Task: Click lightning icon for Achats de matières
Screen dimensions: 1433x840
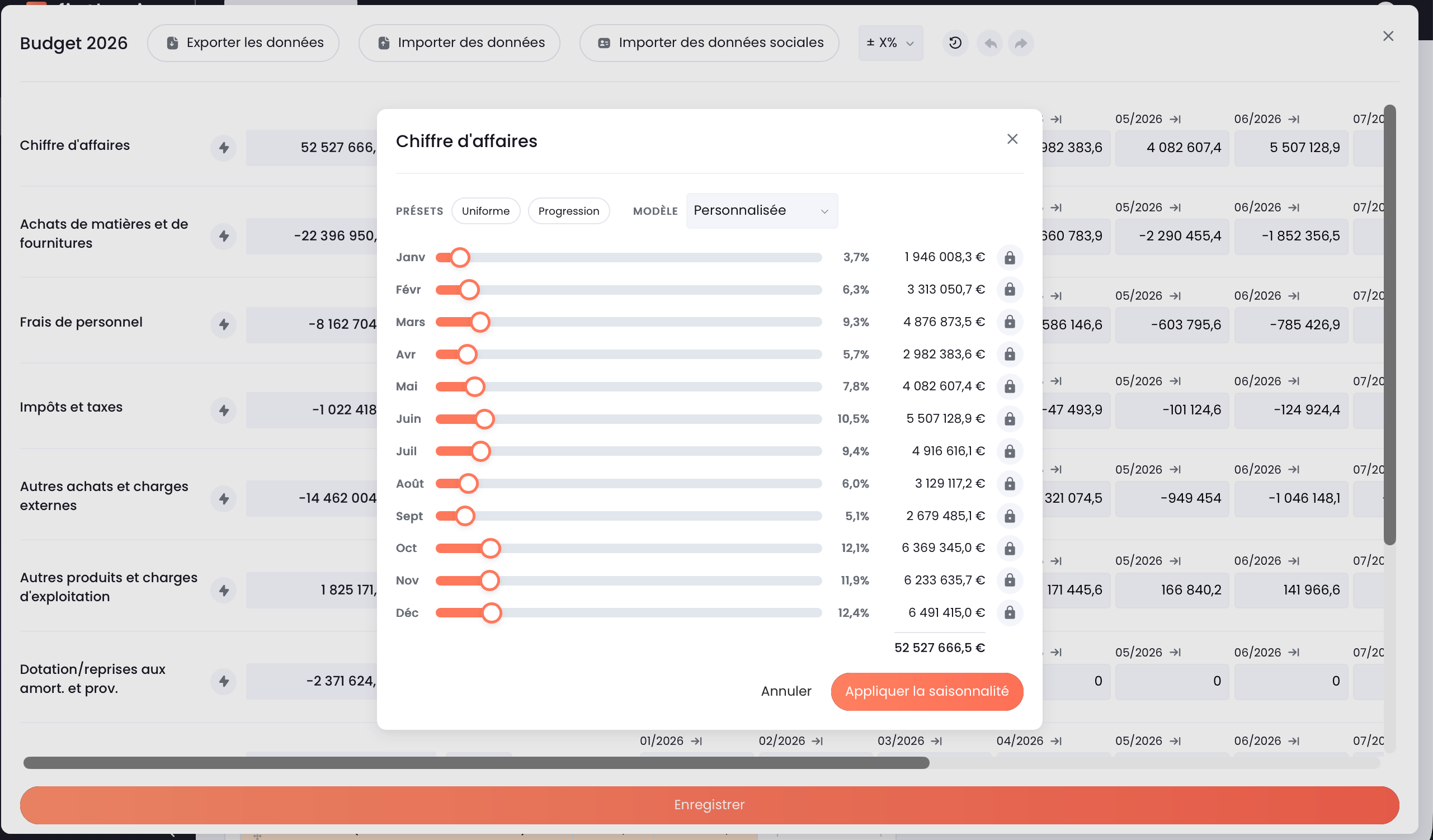Action: point(224,236)
